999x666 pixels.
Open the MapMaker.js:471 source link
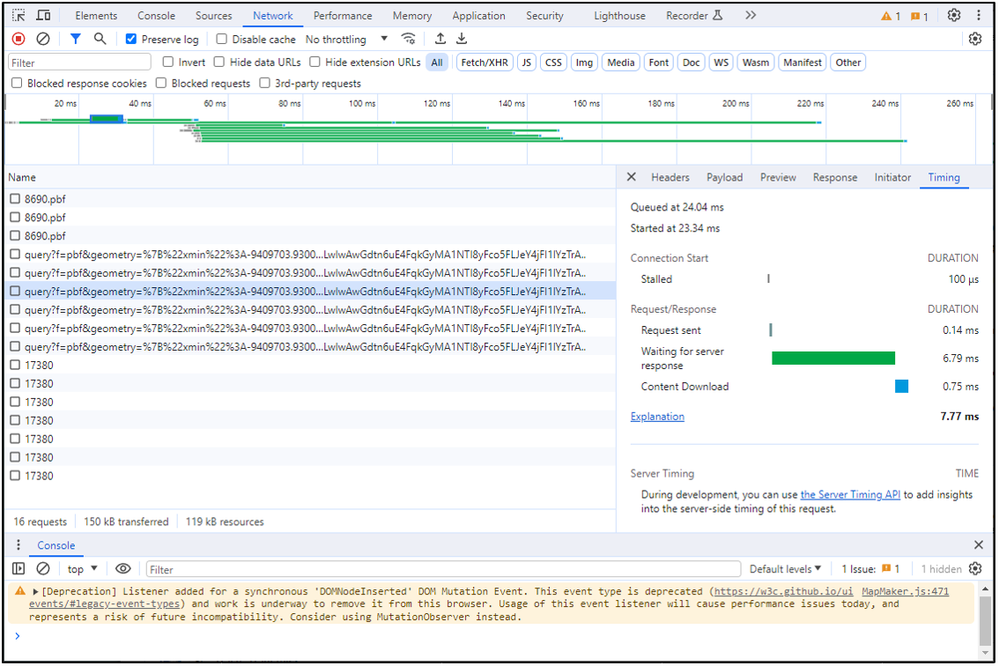pyautogui.click(x=905, y=591)
